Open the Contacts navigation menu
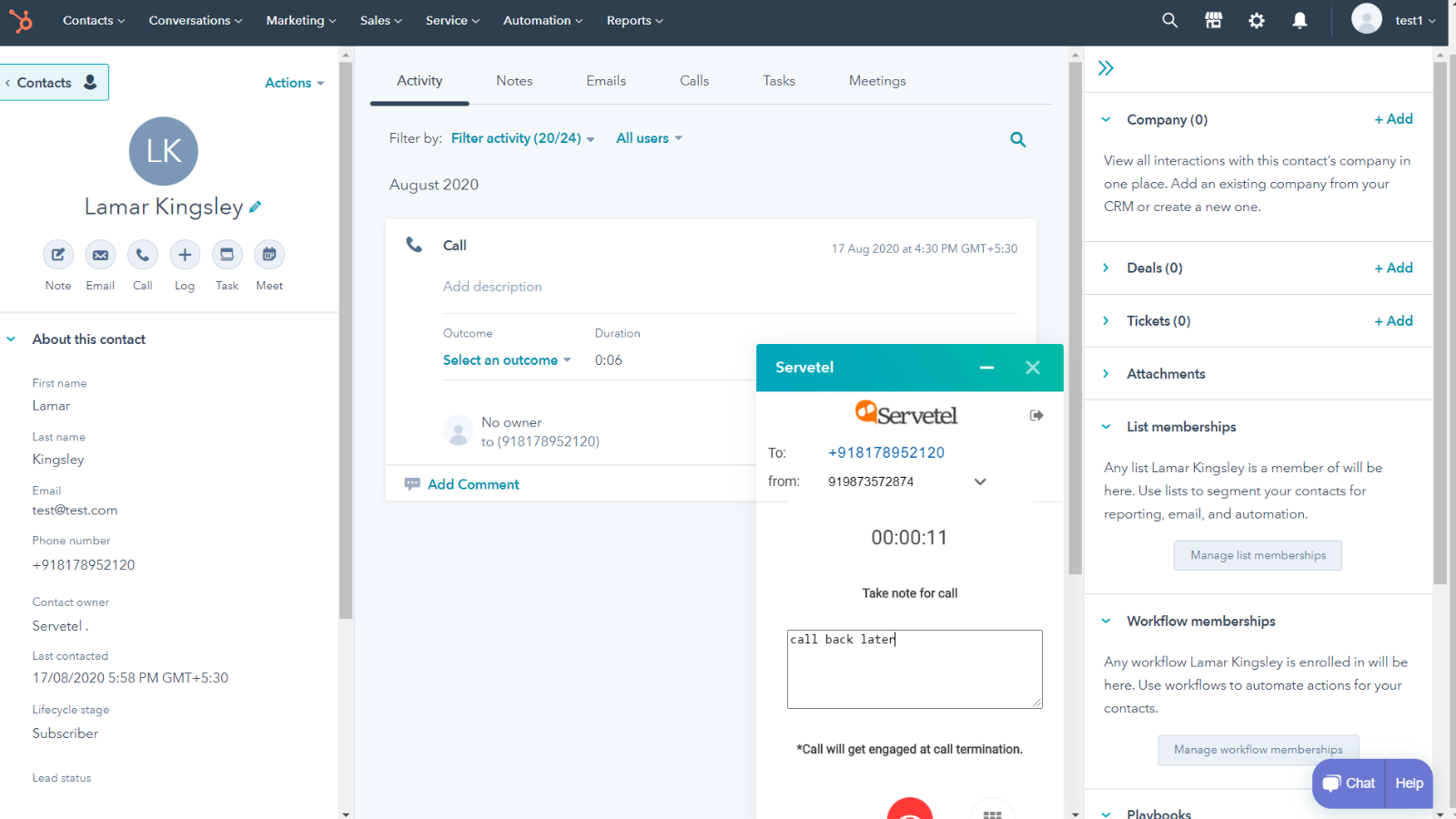 pos(94,20)
